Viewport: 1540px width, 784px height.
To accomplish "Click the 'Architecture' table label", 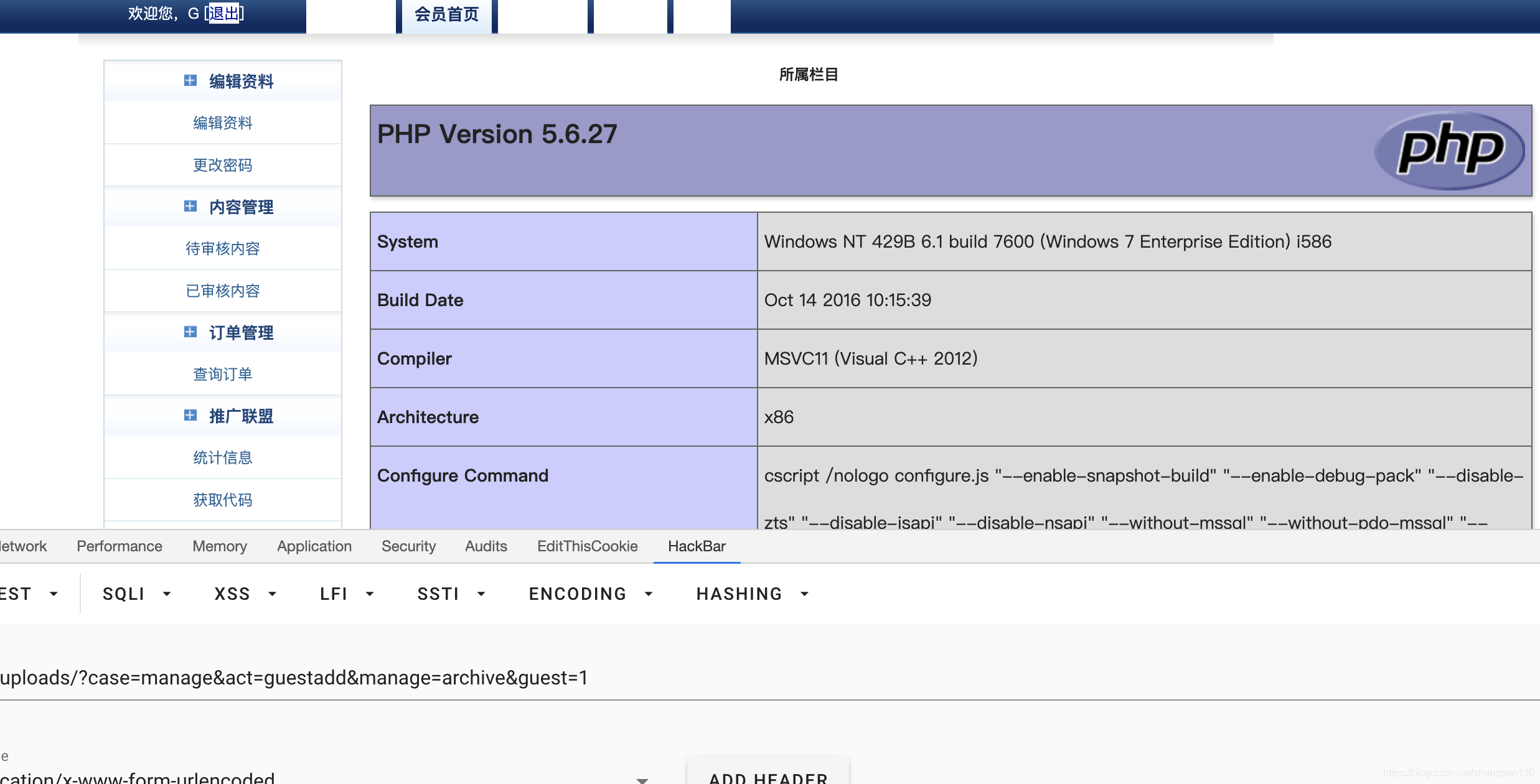I will [428, 417].
